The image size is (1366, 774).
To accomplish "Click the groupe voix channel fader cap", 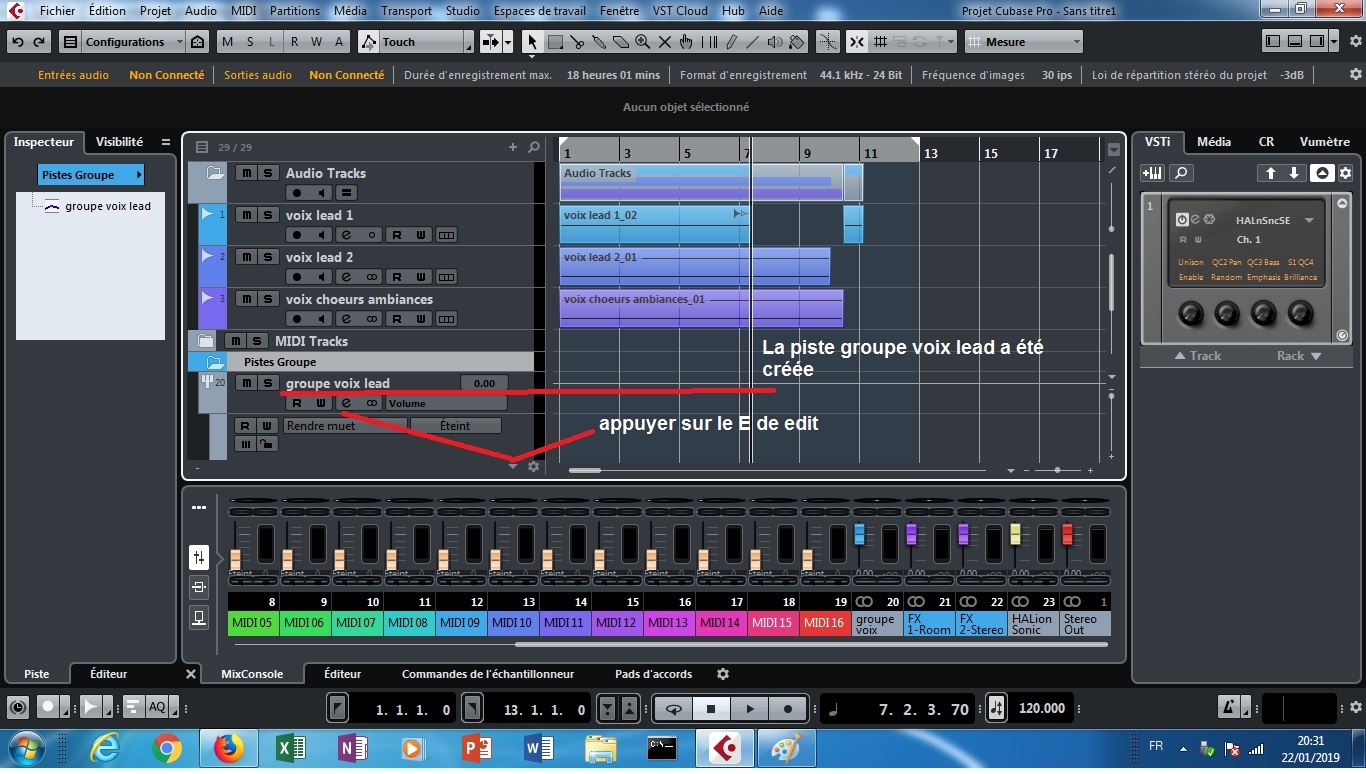I will [859, 535].
